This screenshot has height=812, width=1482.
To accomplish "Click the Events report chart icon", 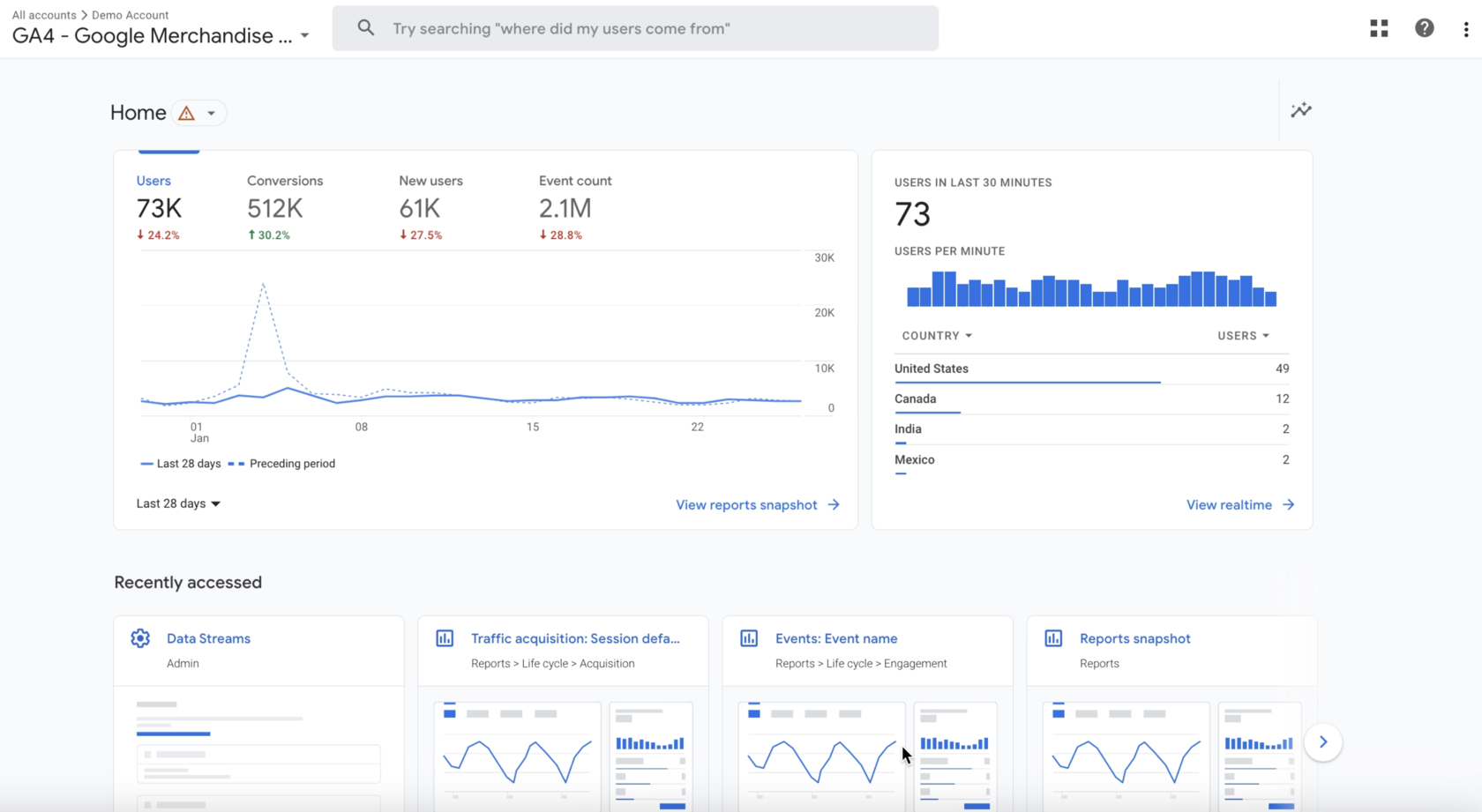I will coord(749,638).
